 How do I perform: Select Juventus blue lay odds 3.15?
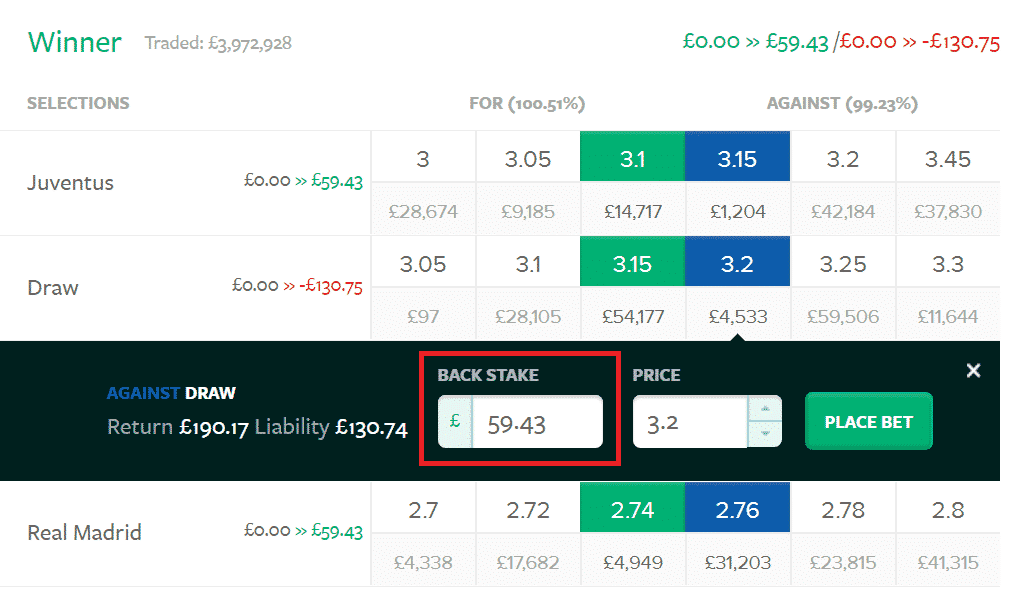(x=737, y=159)
